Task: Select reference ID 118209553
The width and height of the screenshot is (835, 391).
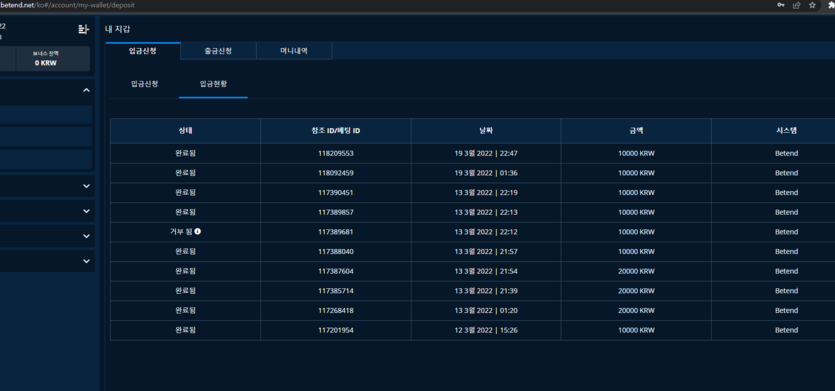Action: click(335, 153)
